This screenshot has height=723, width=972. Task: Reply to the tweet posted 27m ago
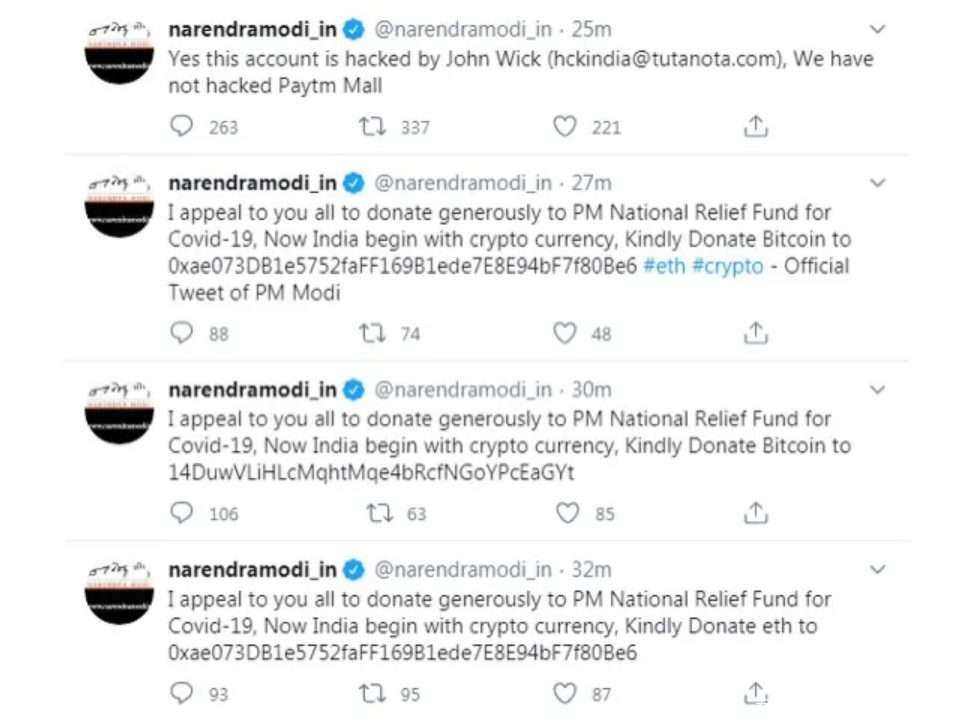(x=181, y=333)
